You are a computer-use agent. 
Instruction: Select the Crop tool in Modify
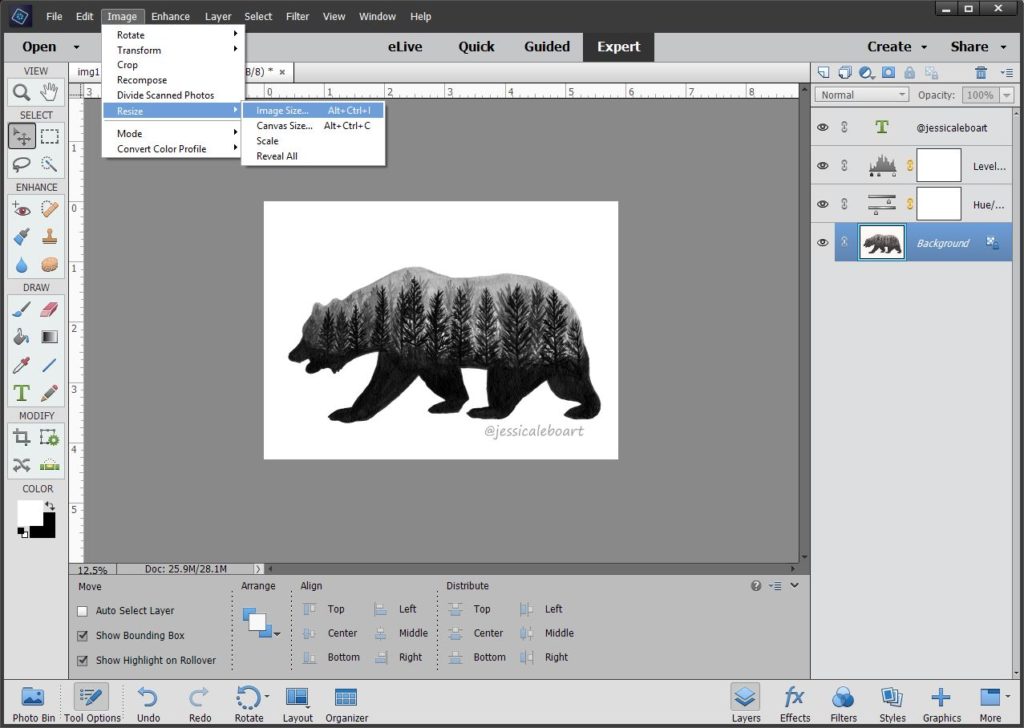point(22,437)
